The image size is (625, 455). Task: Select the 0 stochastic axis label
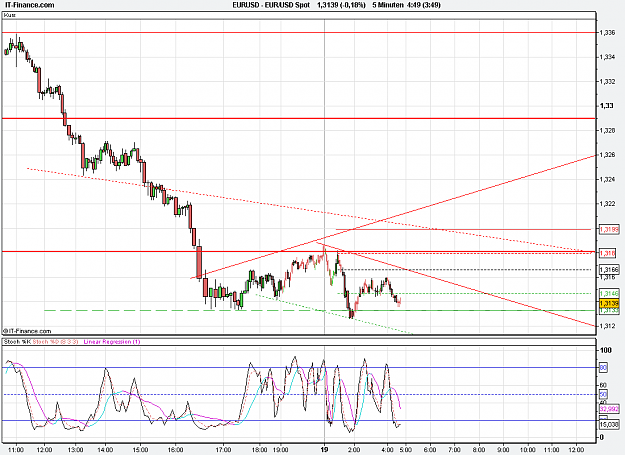(x=602, y=437)
